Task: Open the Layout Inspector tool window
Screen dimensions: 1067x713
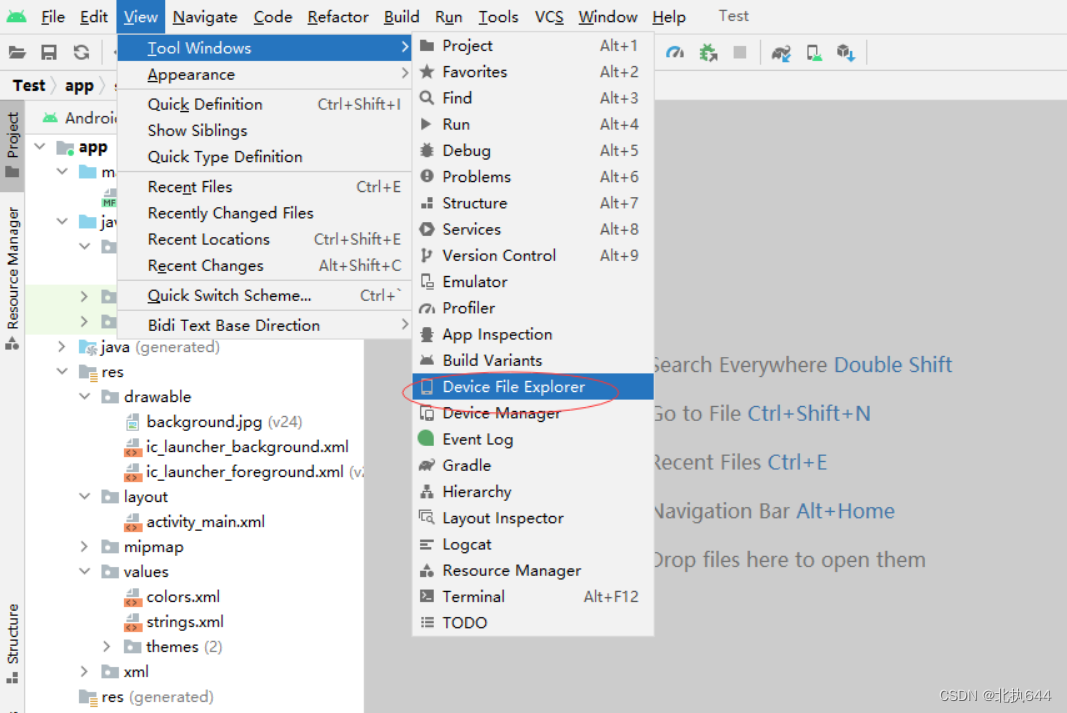Action: [x=533, y=518]
